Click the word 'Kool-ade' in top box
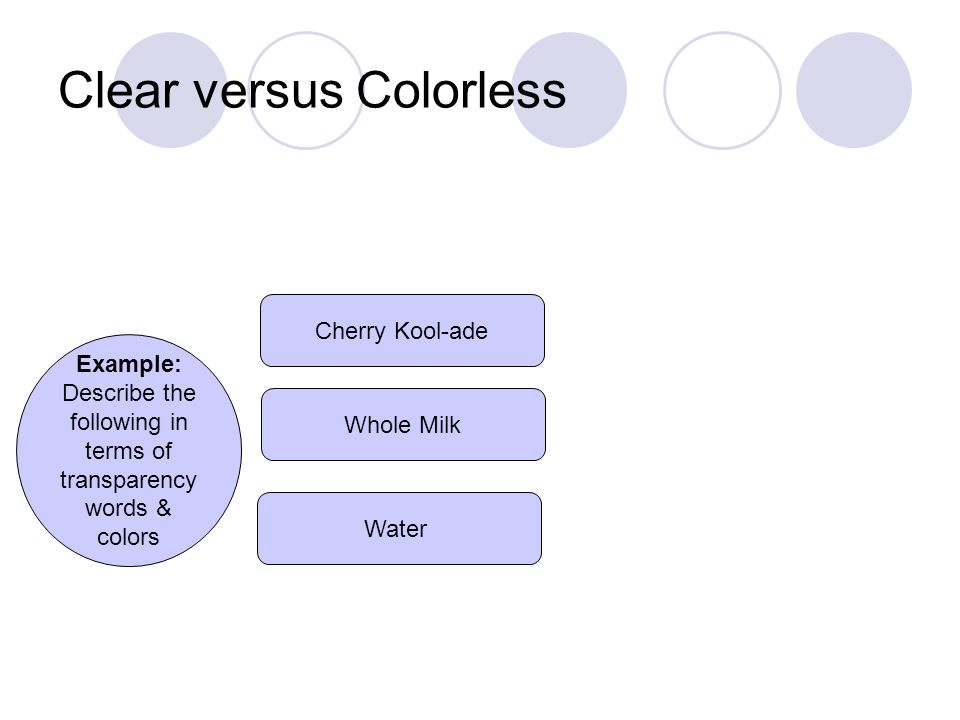 441,331
